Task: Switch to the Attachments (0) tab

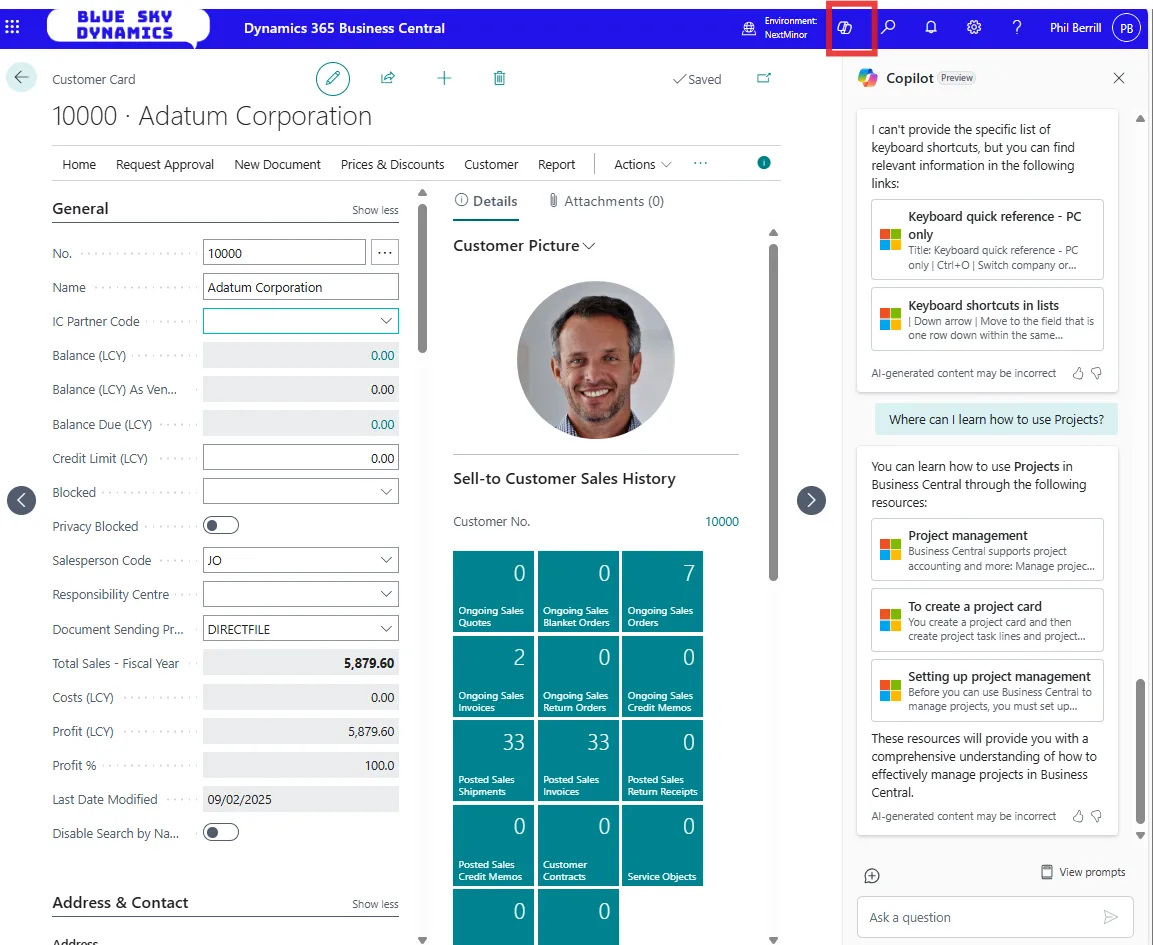Action: (x=606, y=201)
